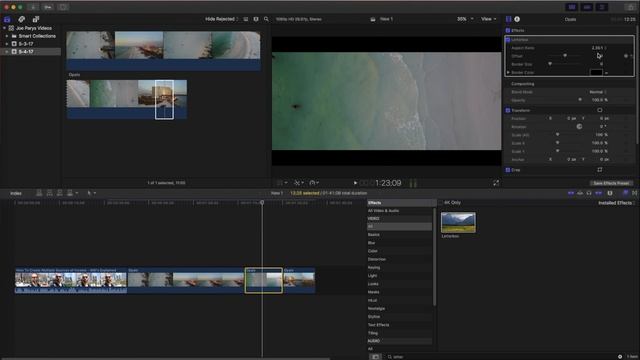
Task: Toggle the Effects section checkbox
Action: point(508,31)
